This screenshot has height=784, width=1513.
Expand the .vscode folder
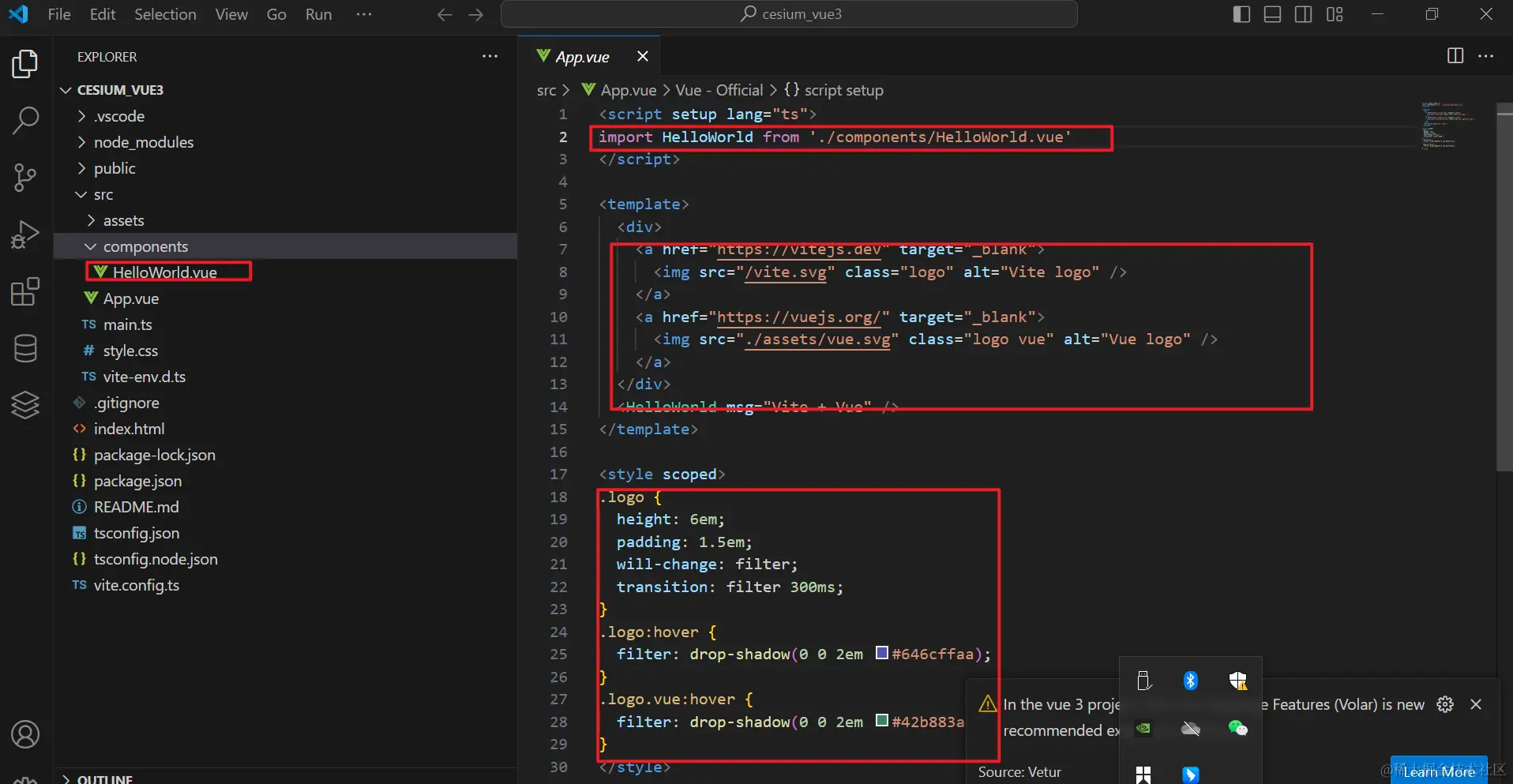click(81, 116)
